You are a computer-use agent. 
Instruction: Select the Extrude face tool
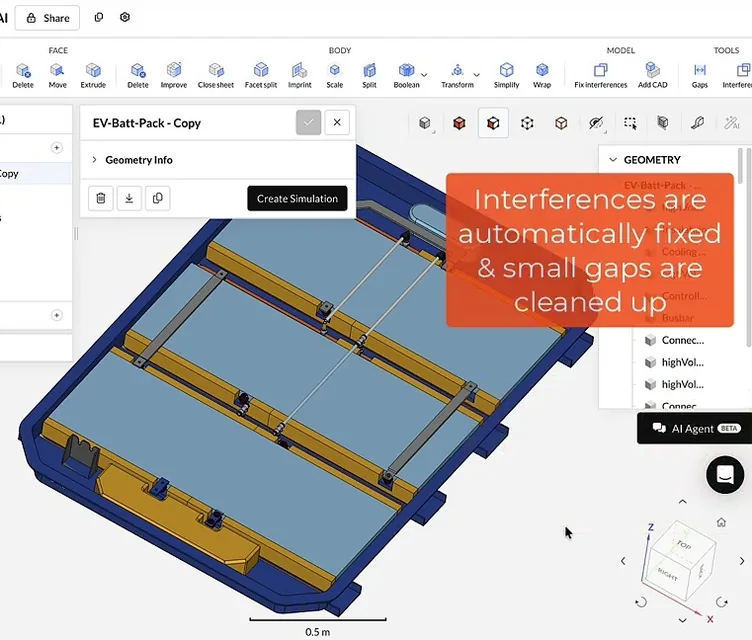click(93, 75)
